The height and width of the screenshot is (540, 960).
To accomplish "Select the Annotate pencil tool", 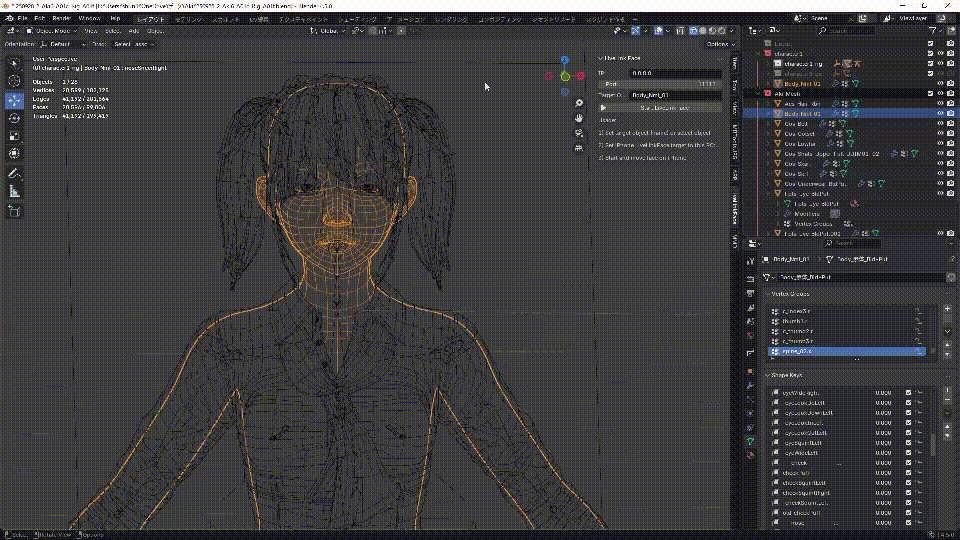I will point(15,172).
